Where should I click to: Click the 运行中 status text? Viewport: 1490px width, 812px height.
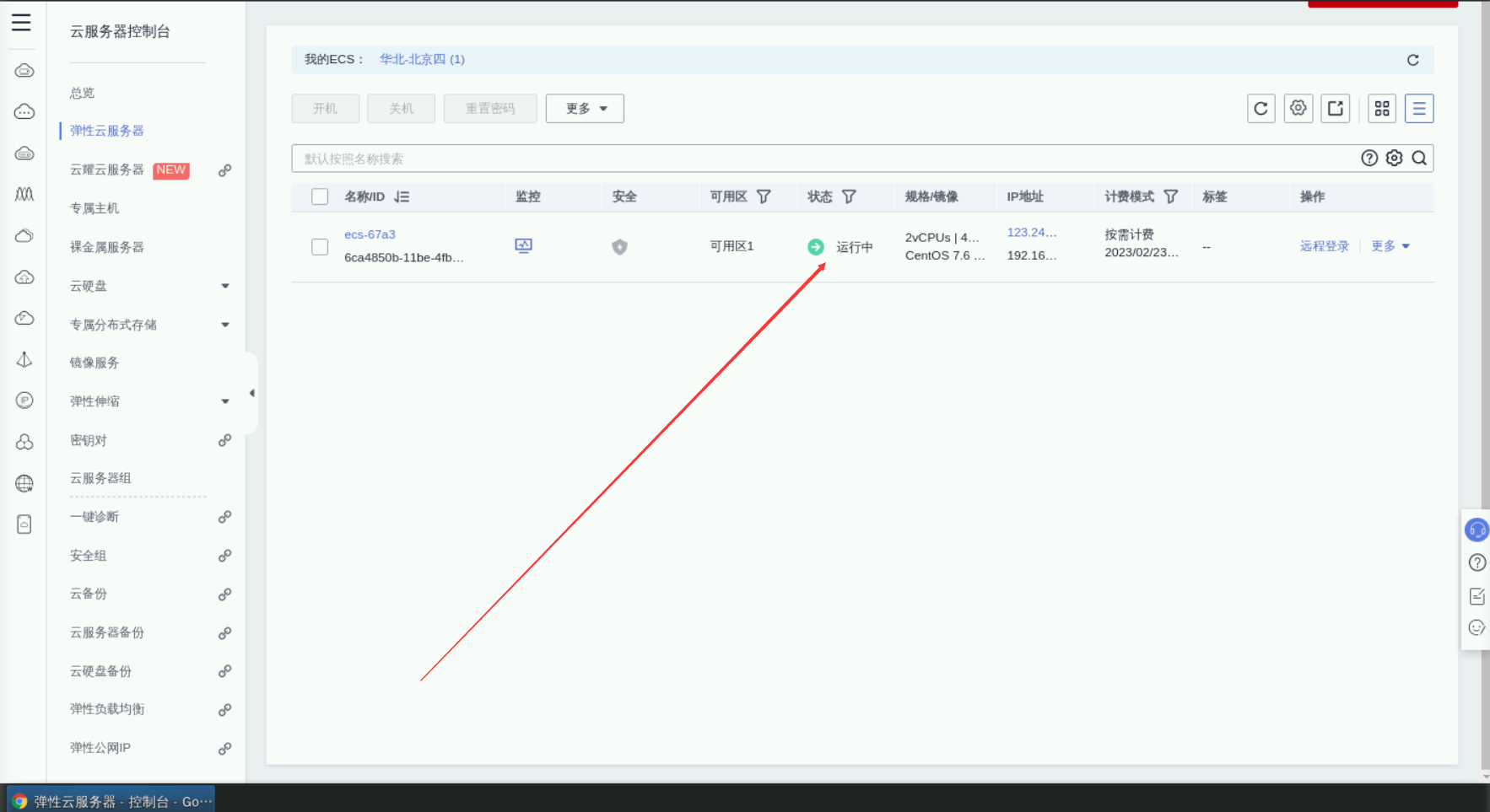point(855,247)
